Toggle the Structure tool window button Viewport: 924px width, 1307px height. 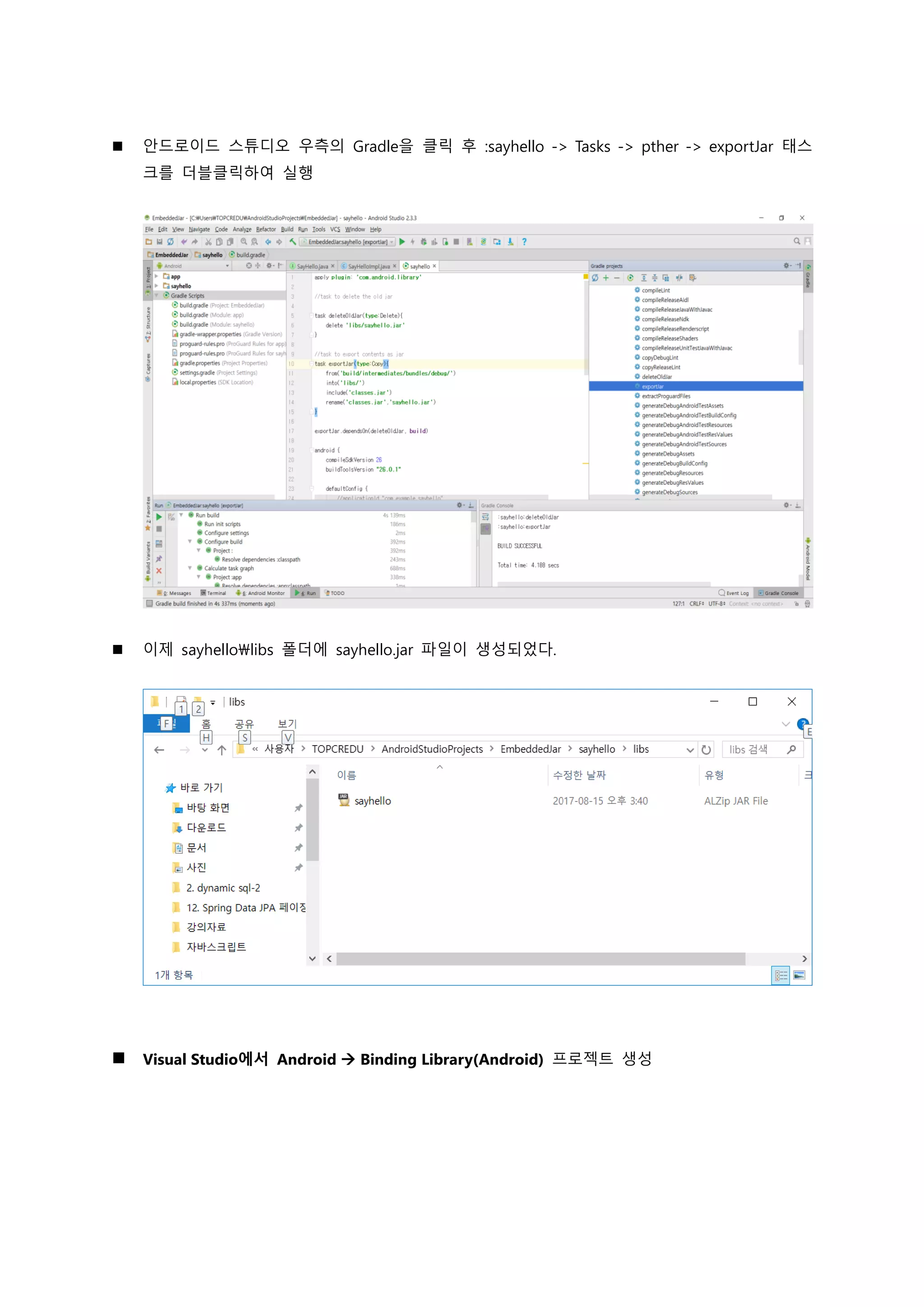pos(148,325)
